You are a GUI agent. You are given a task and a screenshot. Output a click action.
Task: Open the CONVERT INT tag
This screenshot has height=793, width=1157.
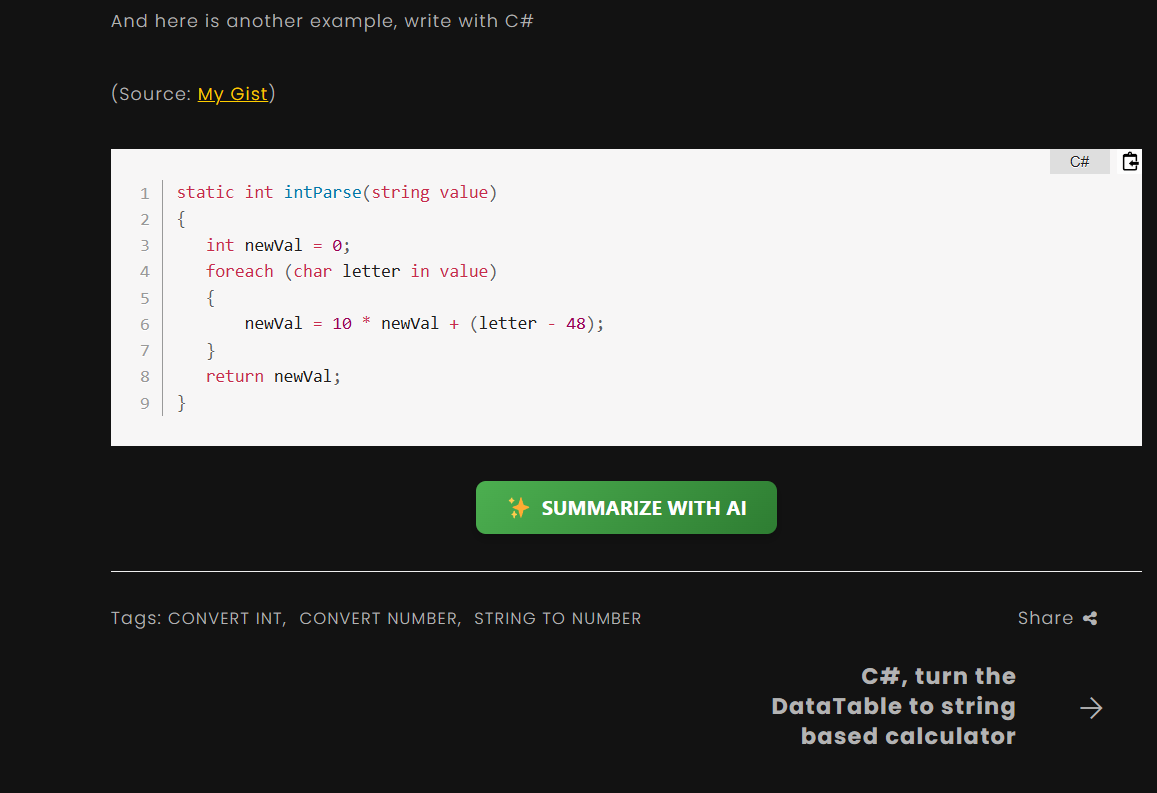click(x=225, y=618)
